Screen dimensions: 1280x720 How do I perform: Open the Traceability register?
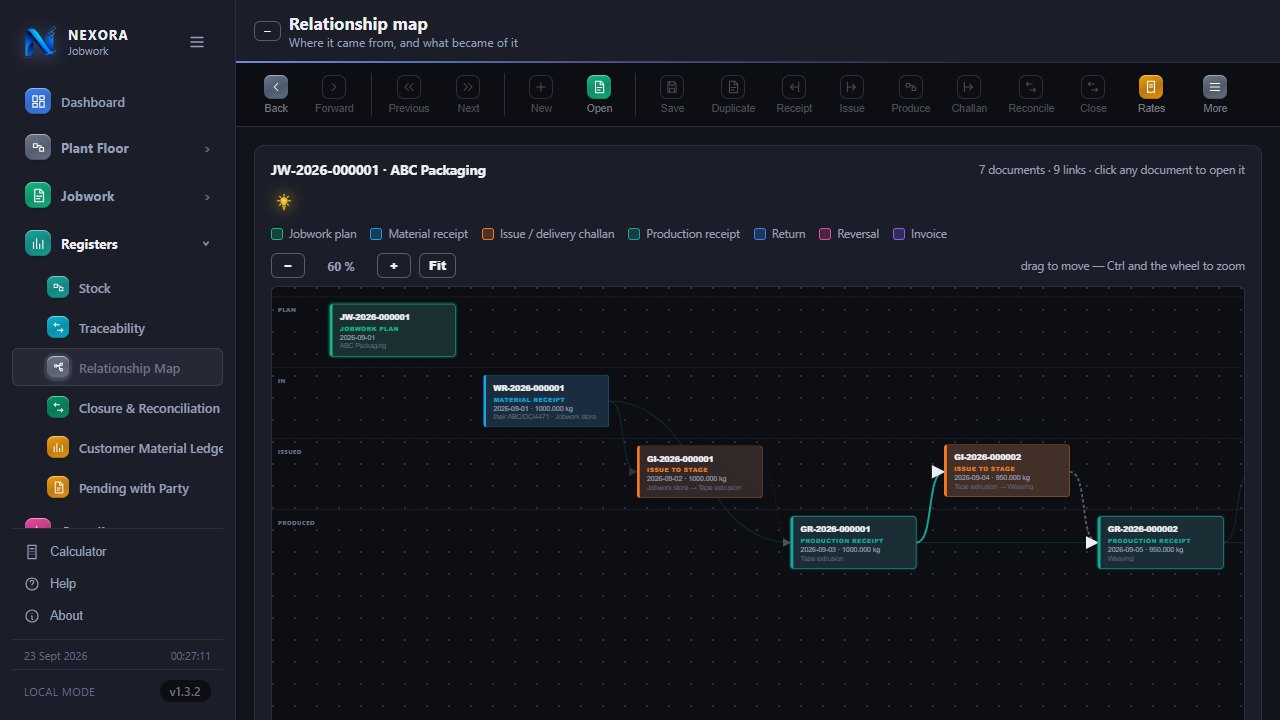pos(117,328)
